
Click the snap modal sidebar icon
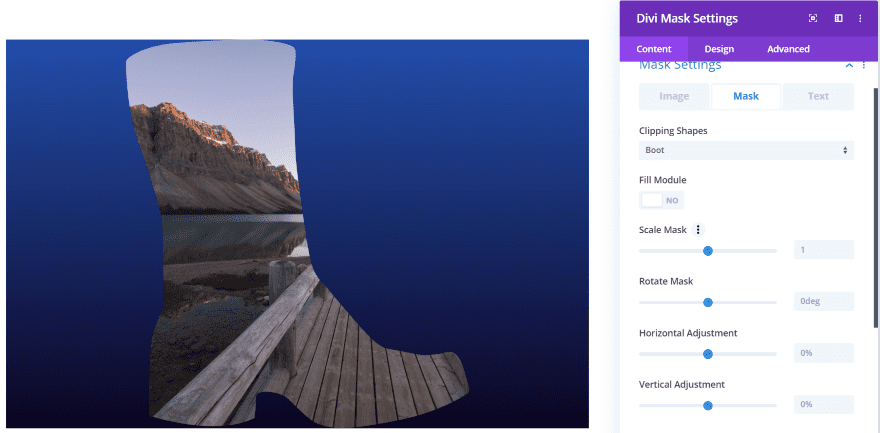[x=838, y=19]
